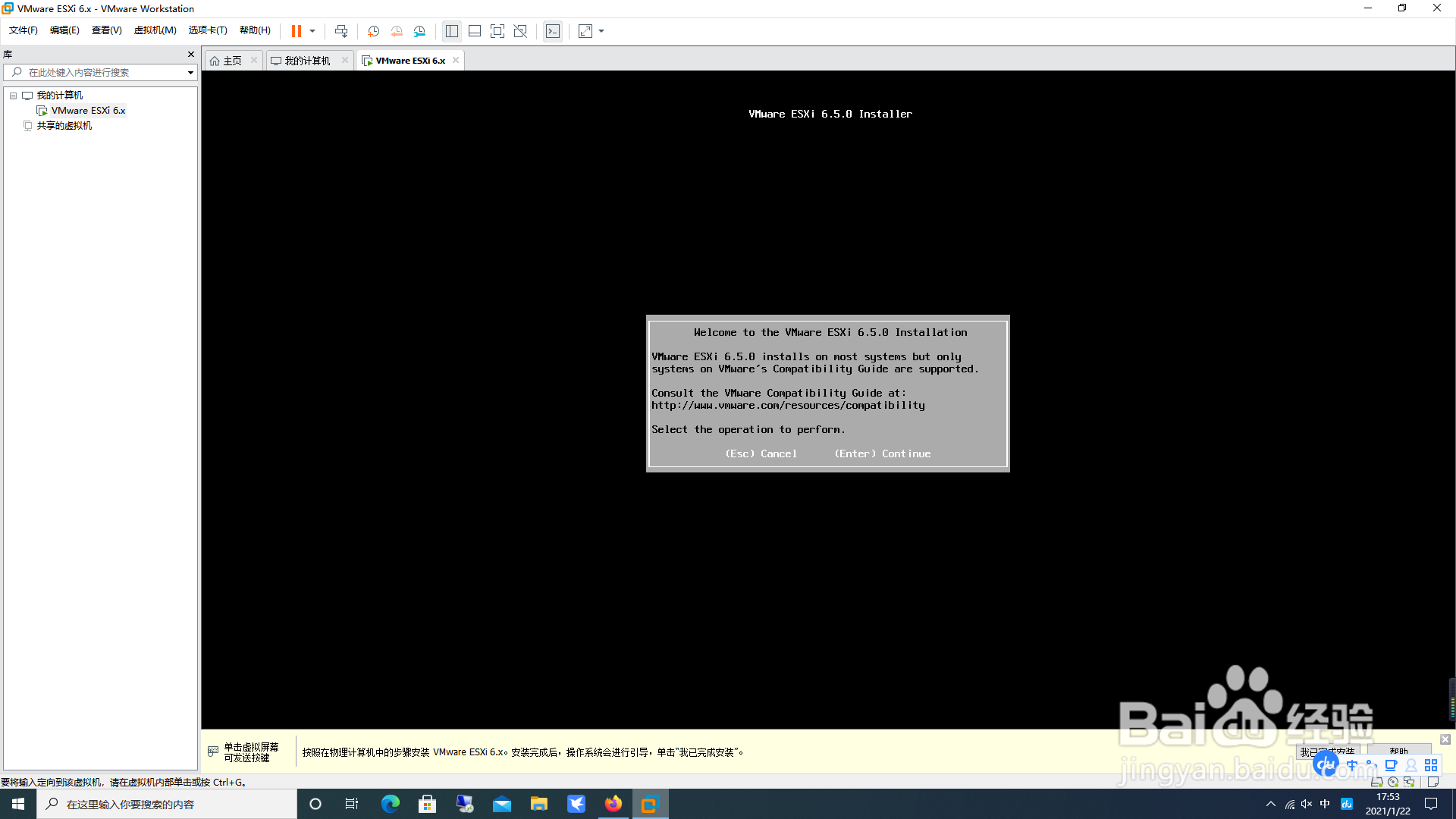The width and height of the screenshot is (1456, 819).
Task: Enter full screen mode
Action: tap(497, 31)
